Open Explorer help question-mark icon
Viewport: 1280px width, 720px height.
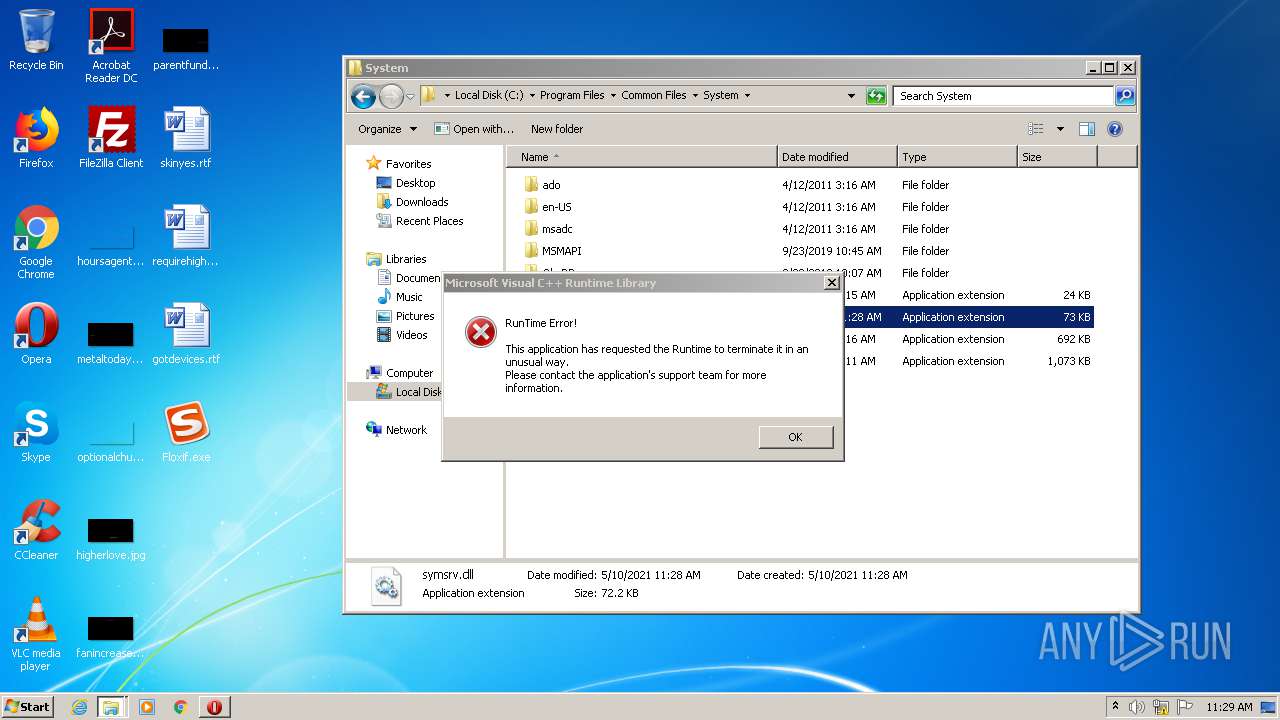1115,129
